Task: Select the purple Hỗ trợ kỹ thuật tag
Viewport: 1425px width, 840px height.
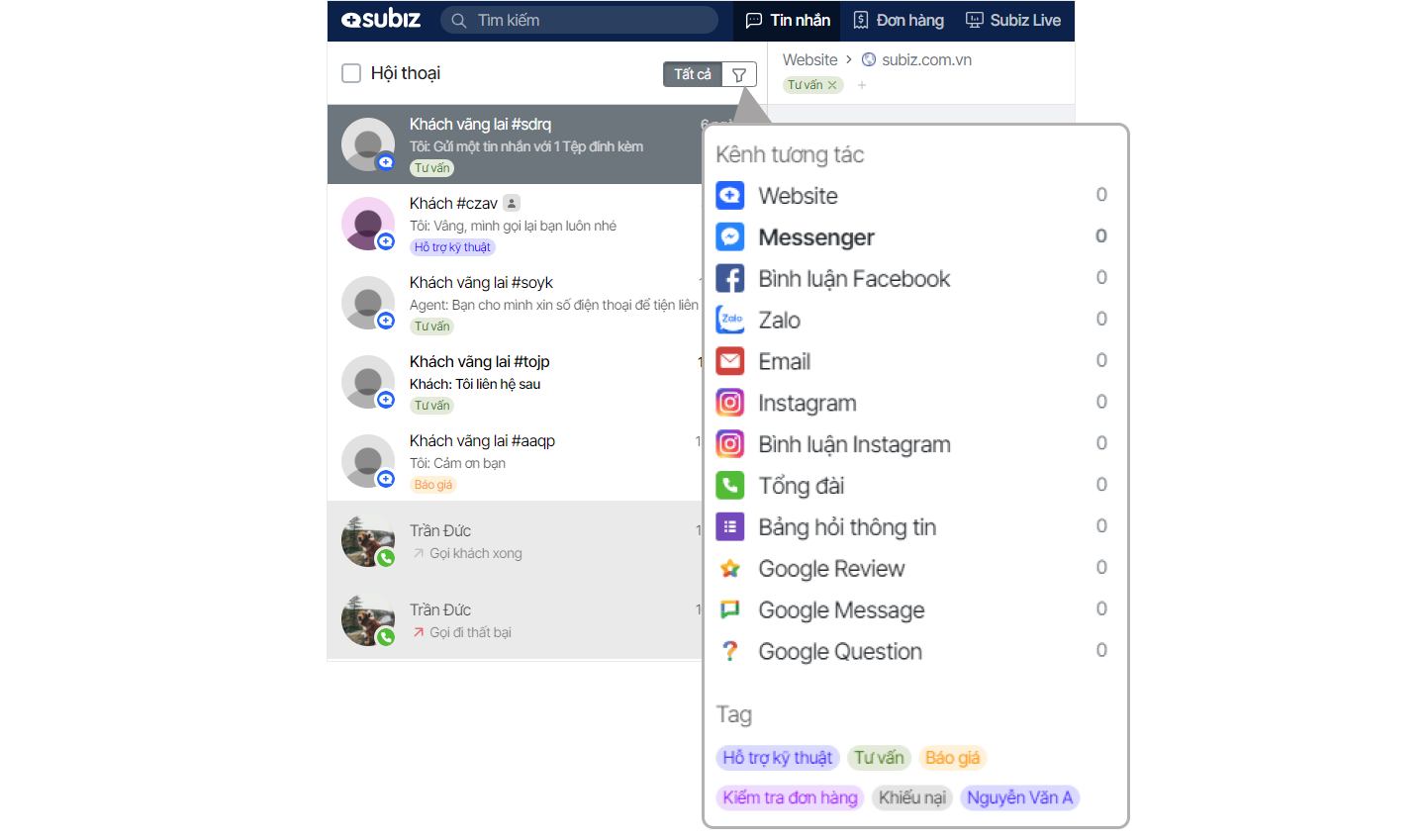Action: point(778,758)
